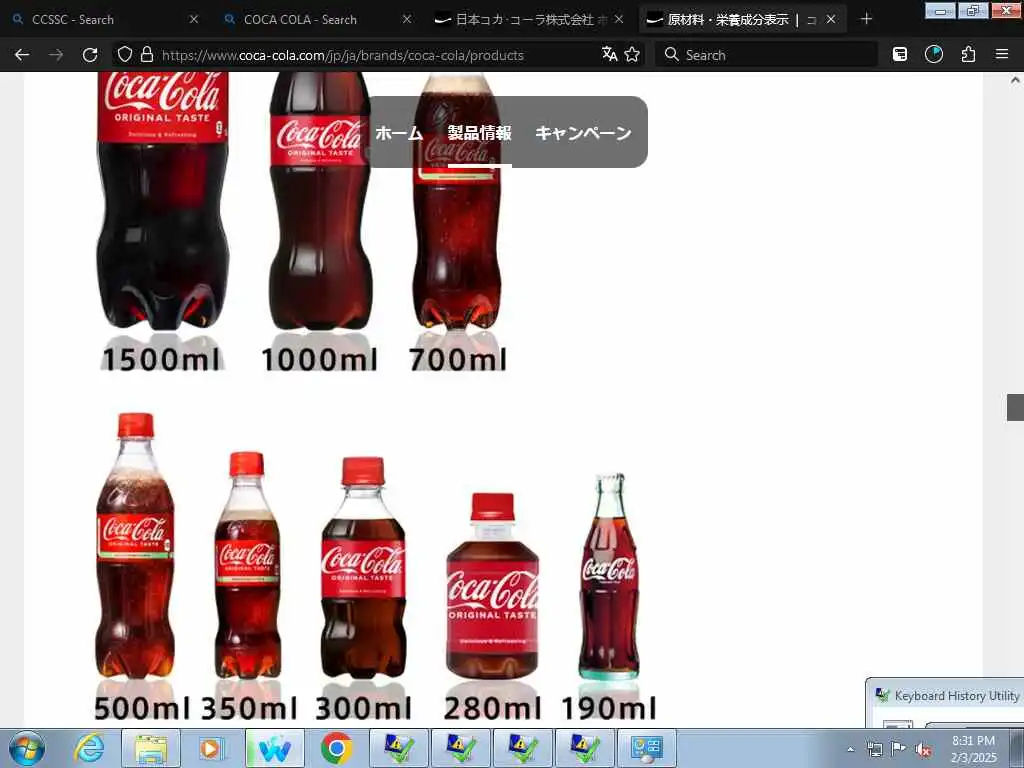Click the network tray icon
This screenshot has width=1024, height=768.
pos(874,749)
